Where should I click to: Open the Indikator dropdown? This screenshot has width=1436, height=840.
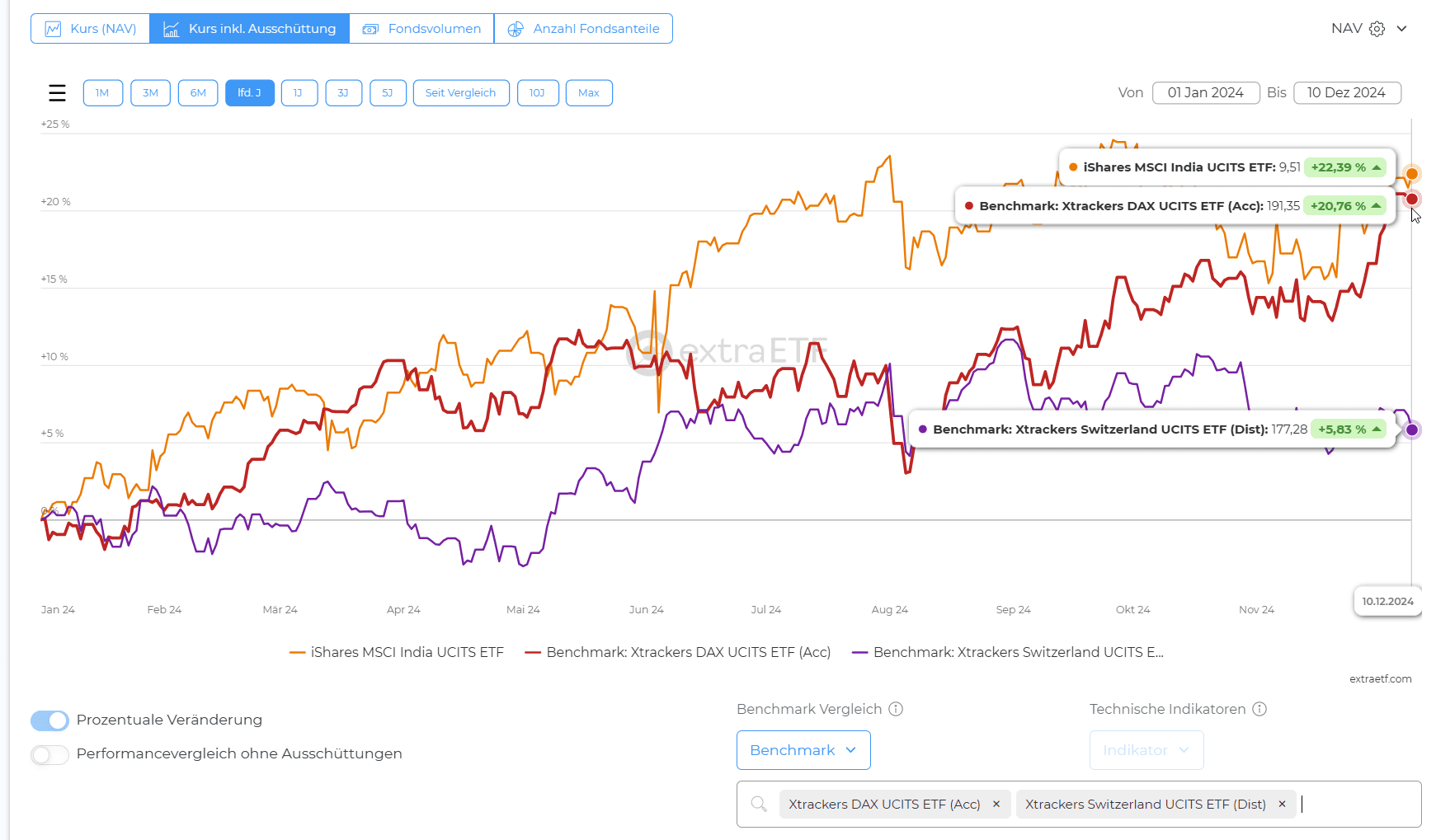pos(1146,750)
